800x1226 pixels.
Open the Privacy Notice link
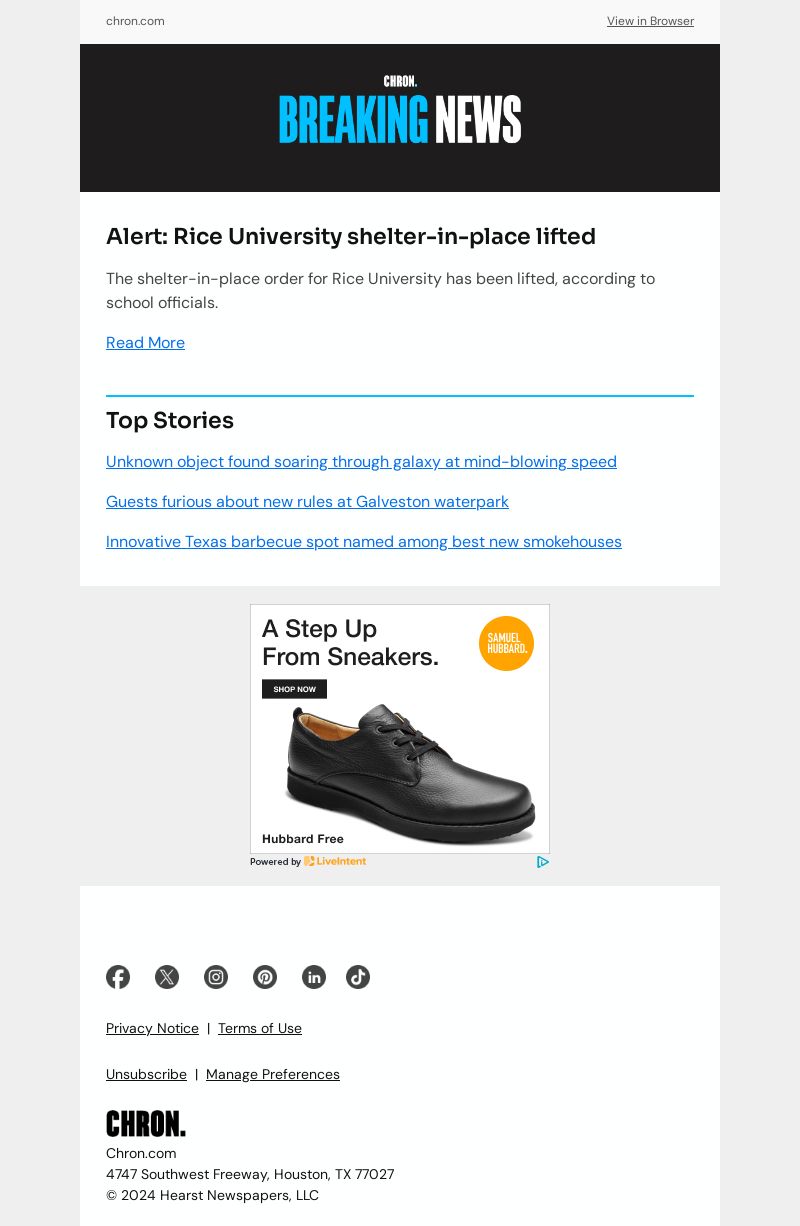pos(152,1028)
